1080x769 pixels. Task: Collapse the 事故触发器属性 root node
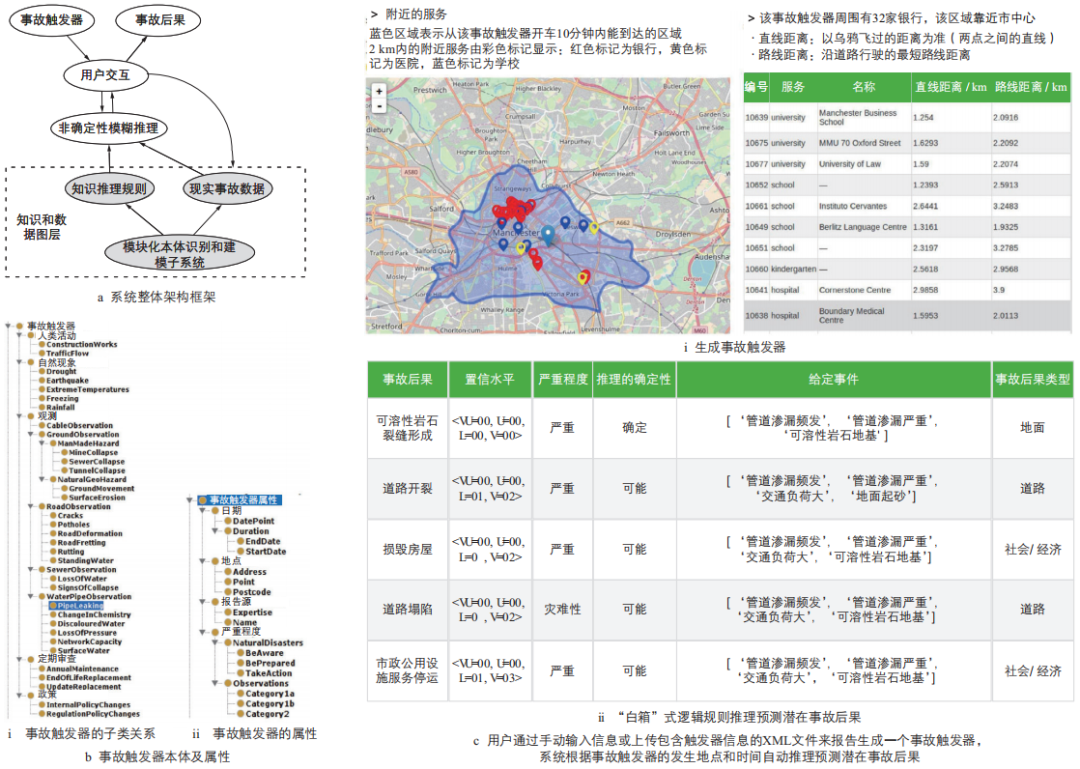[191, 500]
